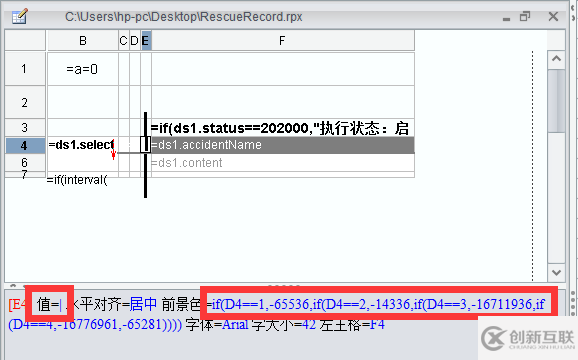Click the 值= property in the info panel
This screenshot has height=360, width=578.
click(x=49, y=305)
